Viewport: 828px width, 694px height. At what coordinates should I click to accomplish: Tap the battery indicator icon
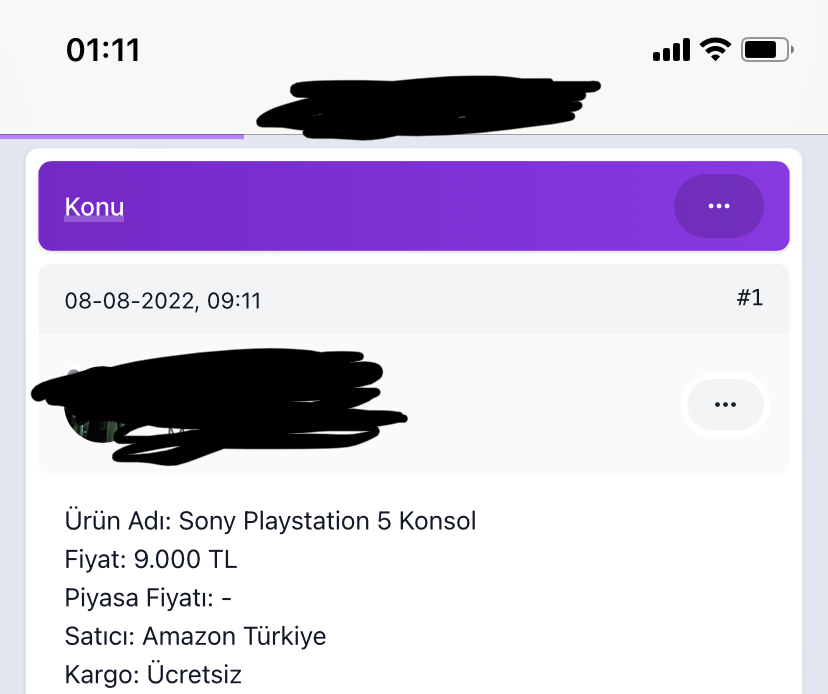tap(767, 50)
